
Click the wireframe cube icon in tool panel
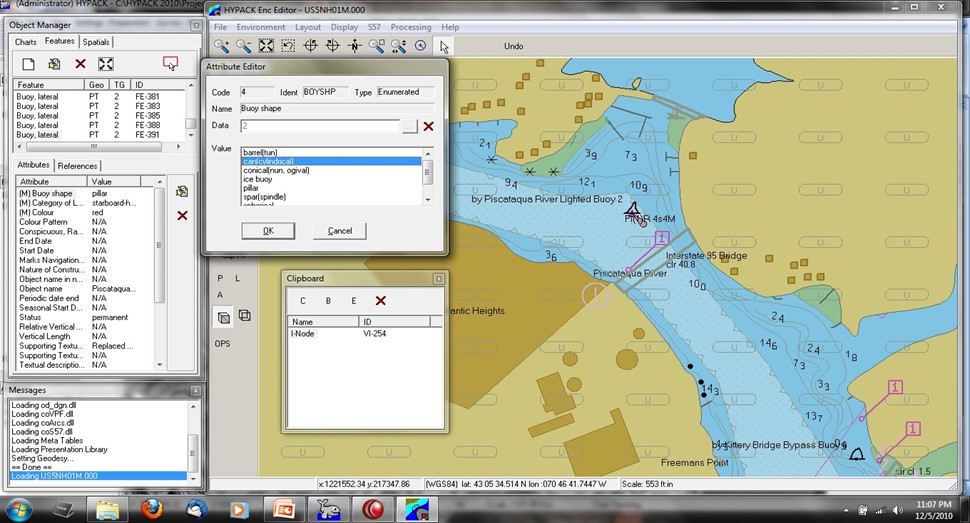[245, 316]
